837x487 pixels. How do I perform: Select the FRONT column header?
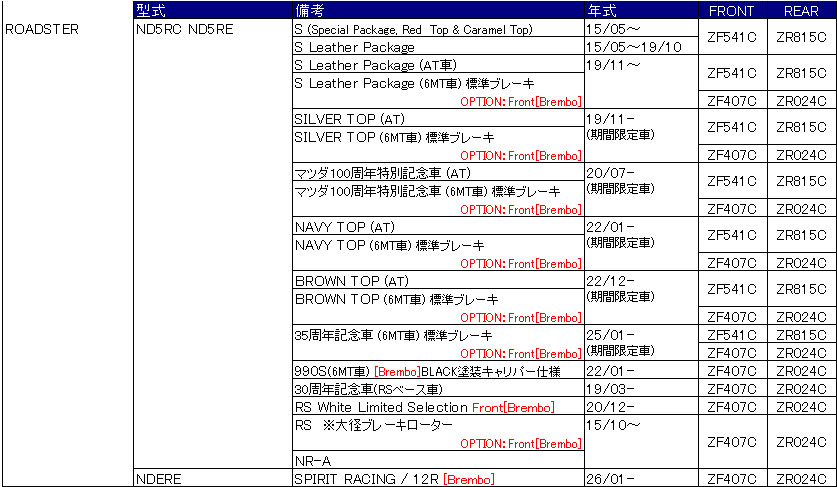[732, 10]
